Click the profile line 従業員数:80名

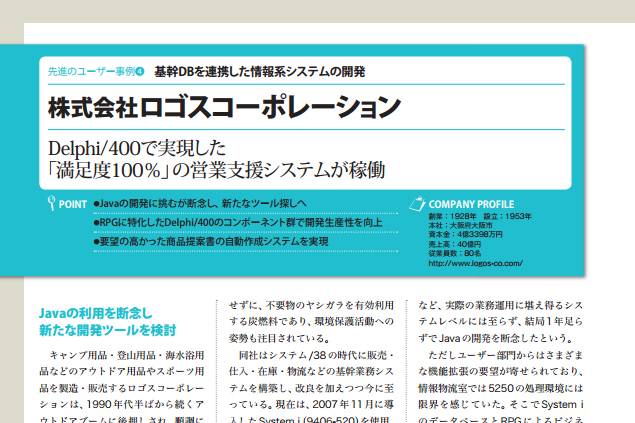coord(455,253)
